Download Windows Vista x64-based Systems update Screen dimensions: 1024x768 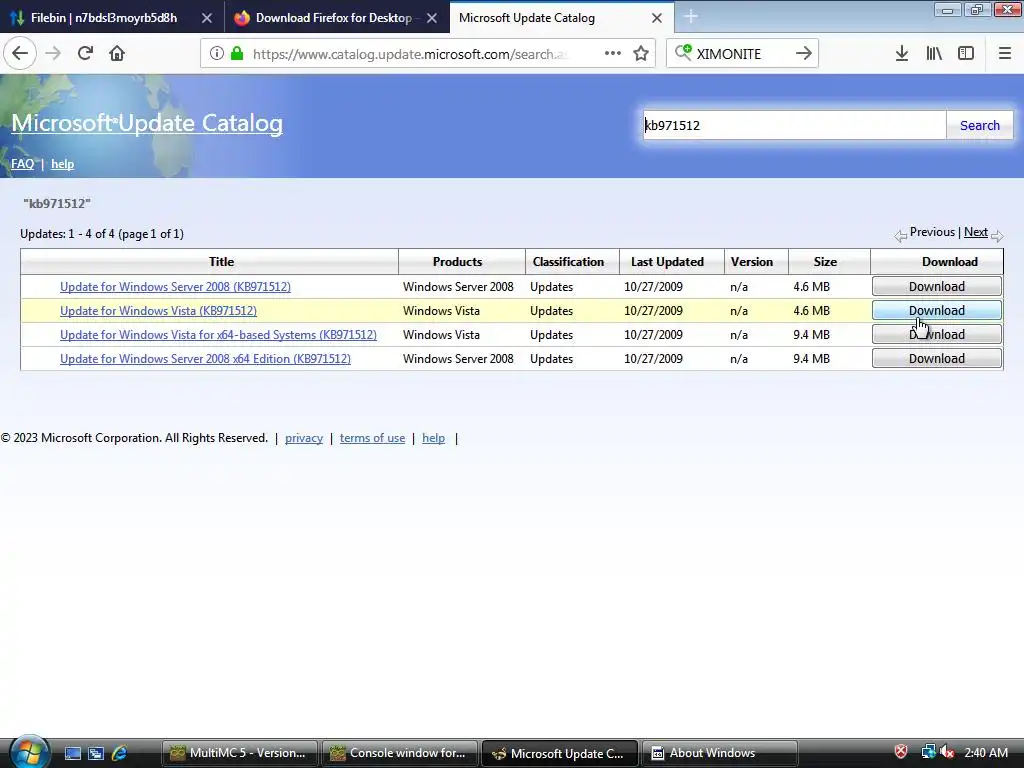coord(936,334)
